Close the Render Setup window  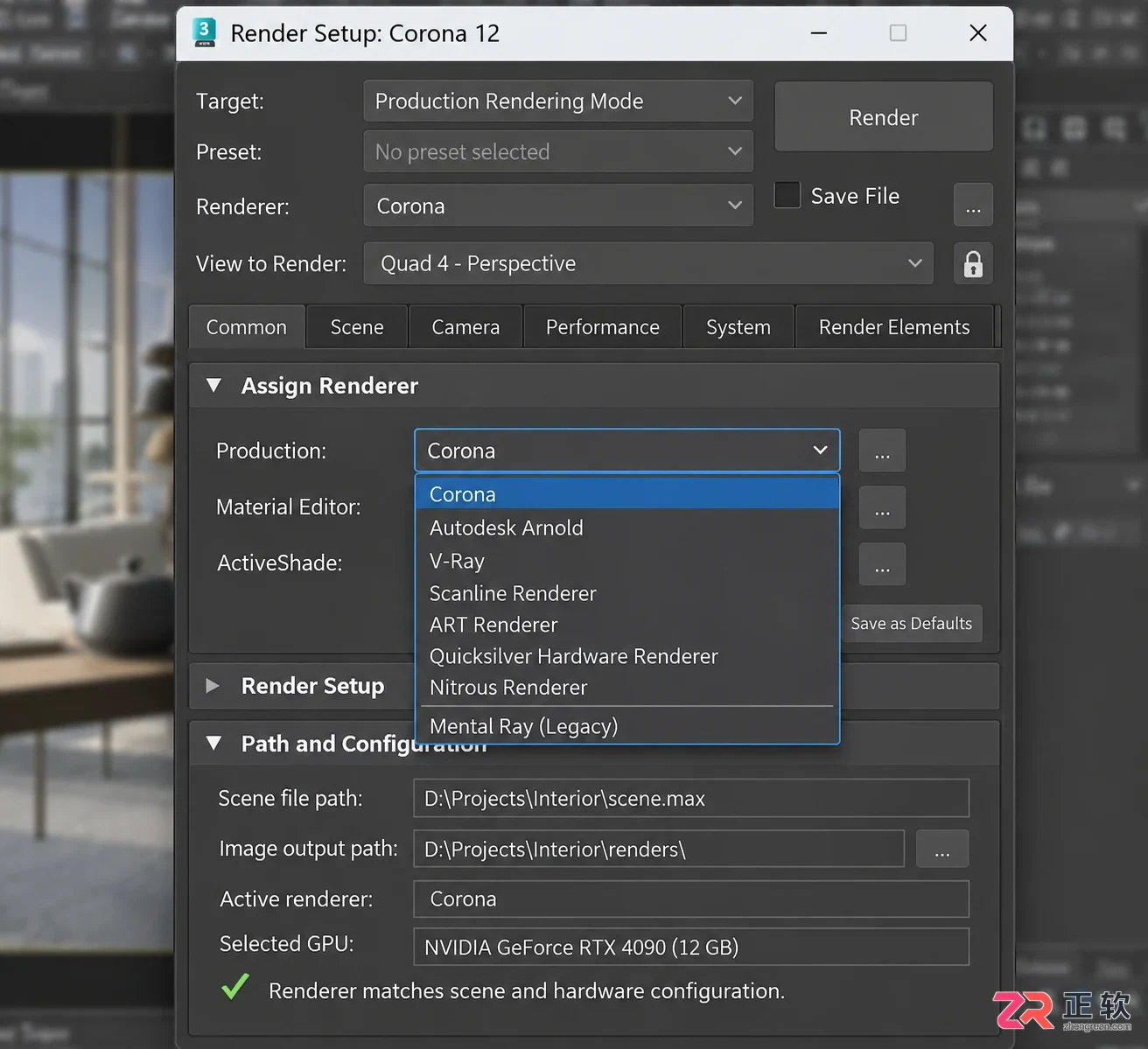[978, 33]
